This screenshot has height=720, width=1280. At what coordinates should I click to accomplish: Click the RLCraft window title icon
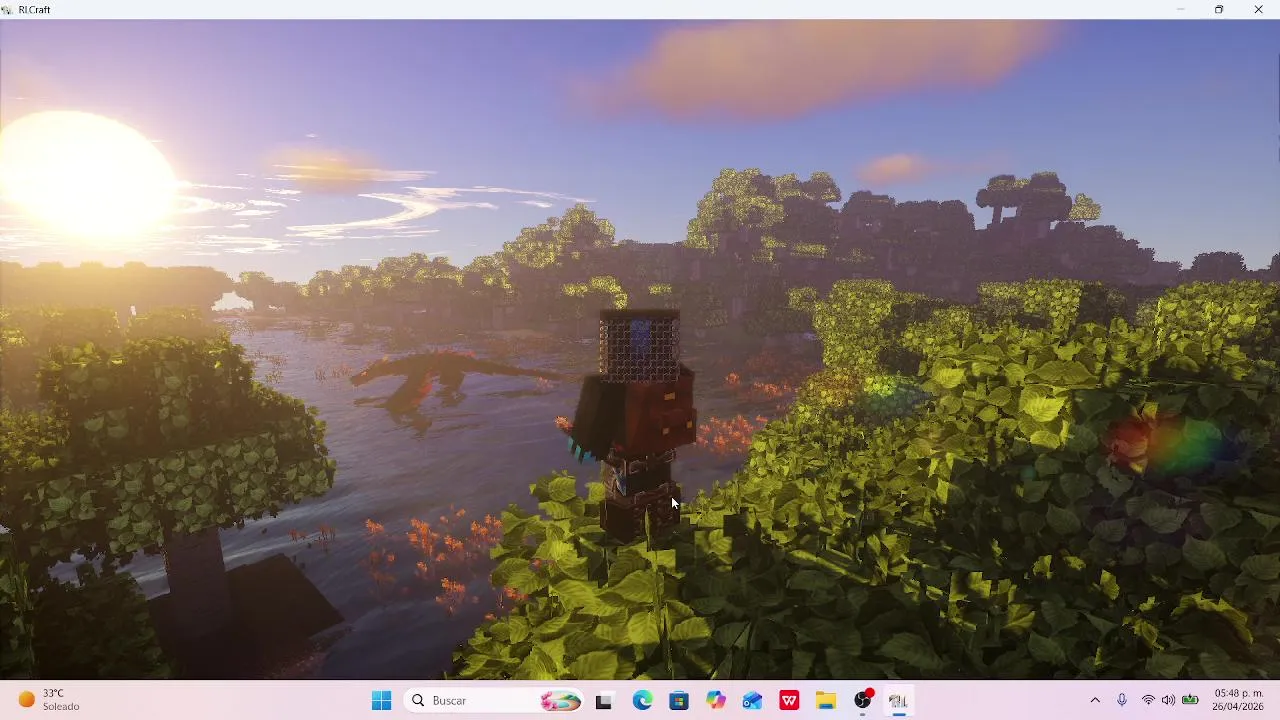click(7, 9)
